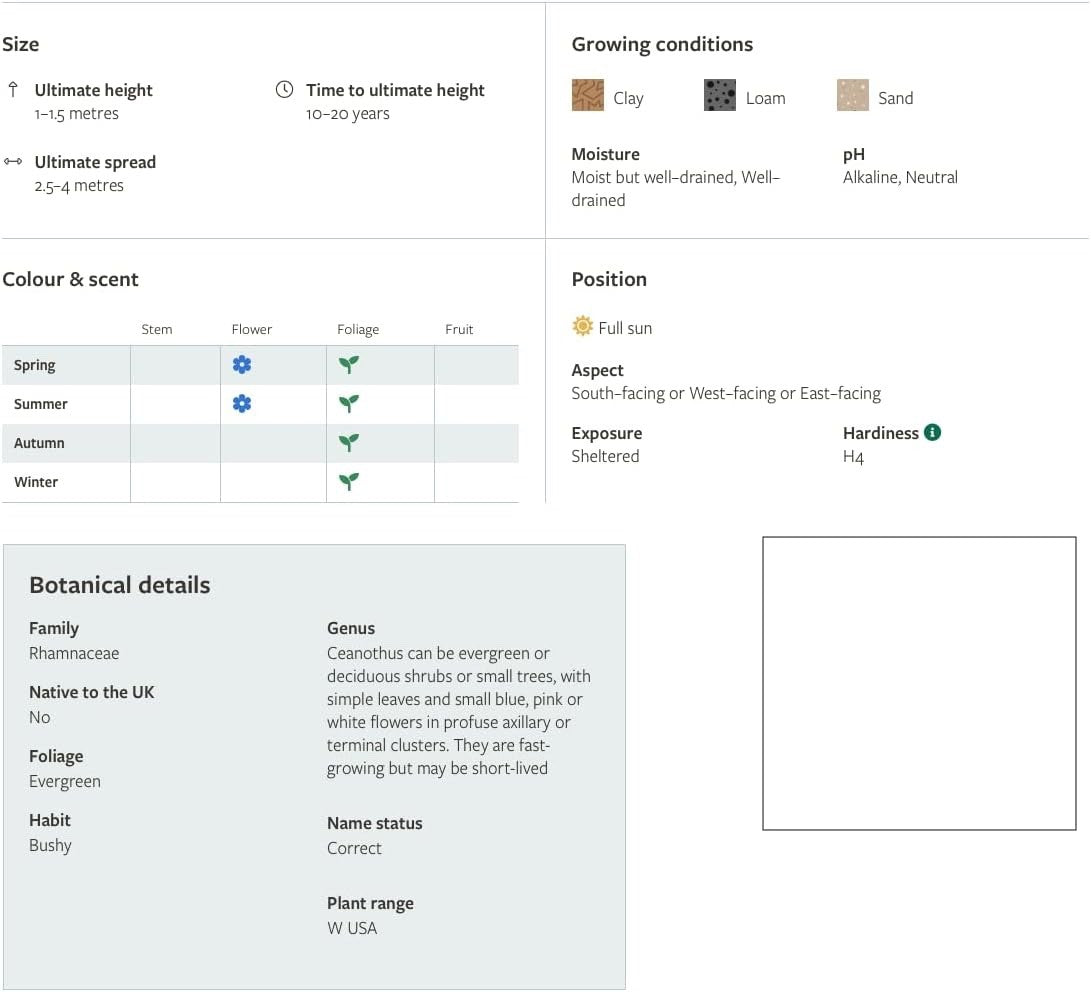
Task: Click the 'Growing conditions' heading
Action: (662, 44)
